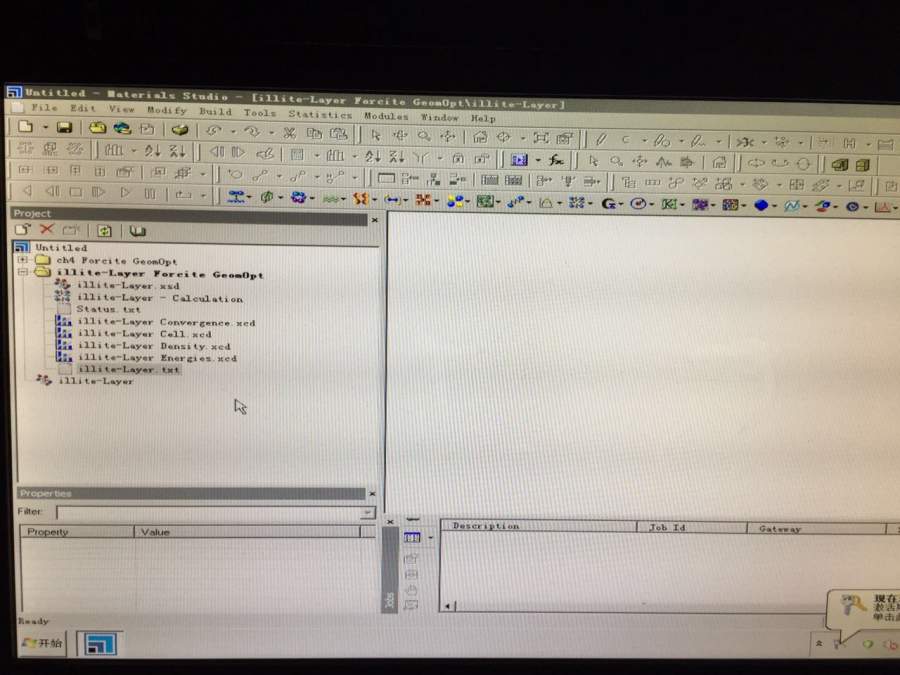Click the Open Project folder icon
This screenshot has width=900, height=675.
(x=97, y=128)
